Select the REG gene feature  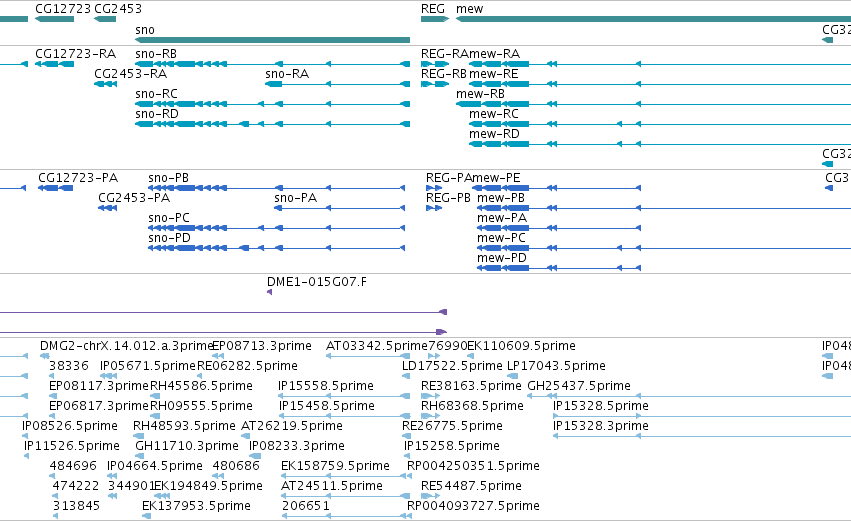pyautogui.click(x=435, y=19)
